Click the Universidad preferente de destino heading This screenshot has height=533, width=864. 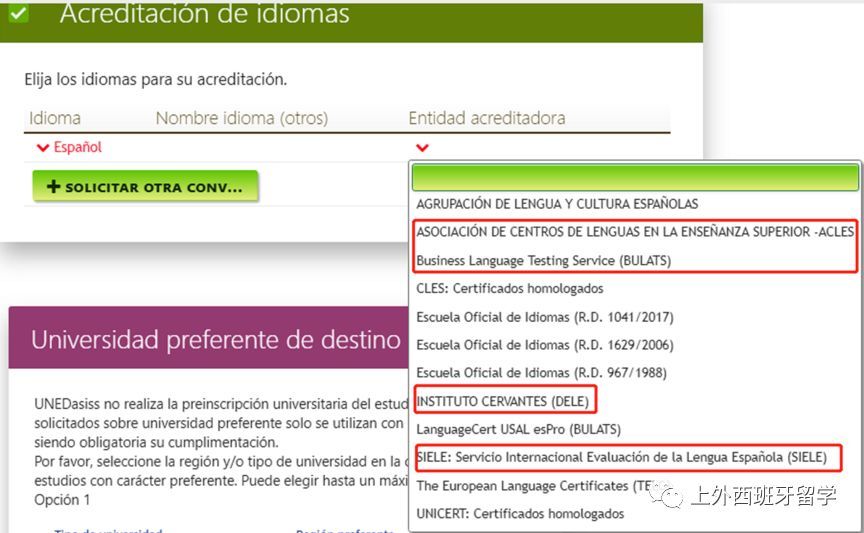[215, 339]
